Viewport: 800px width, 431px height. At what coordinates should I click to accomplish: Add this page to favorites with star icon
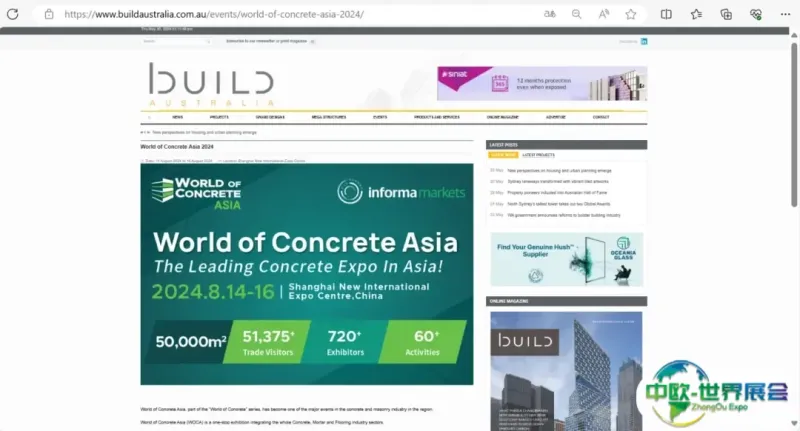pos(631,14)
